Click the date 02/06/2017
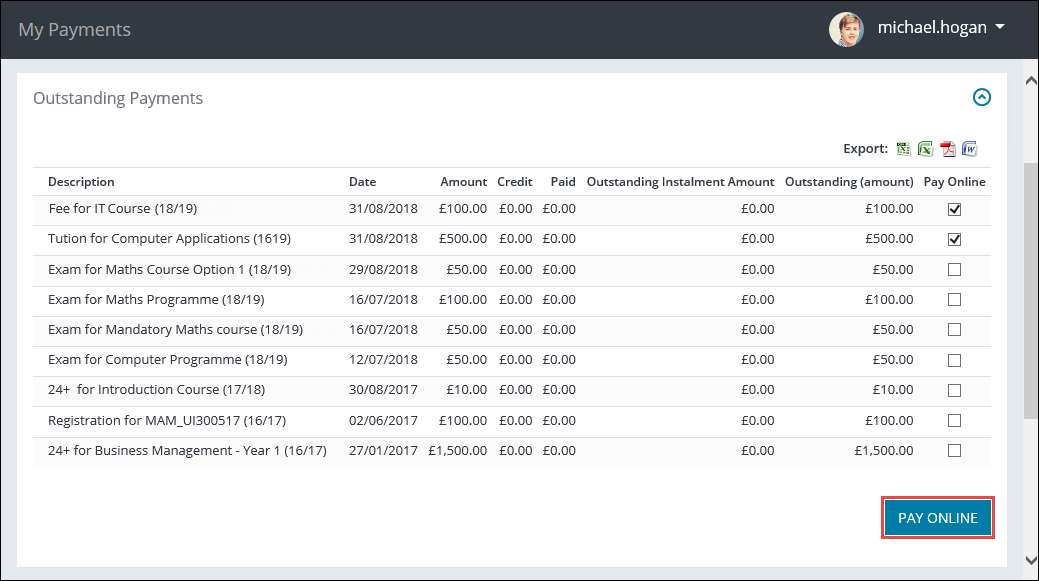This screenshot has width=1039, height=581. point(383,421)
